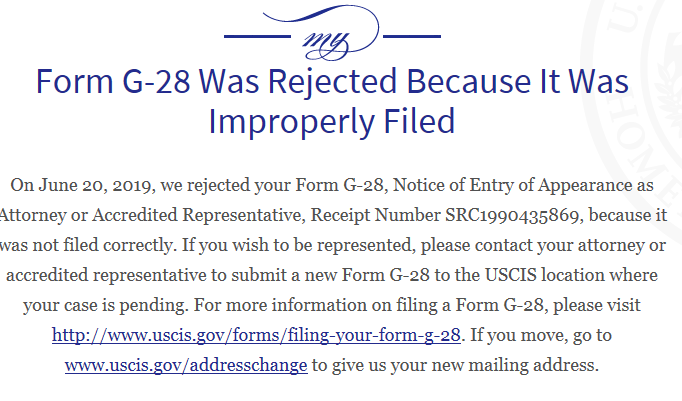682x401 pixels.
Task: Click the 'For more information' phrase
Action: tap(280, 305)
